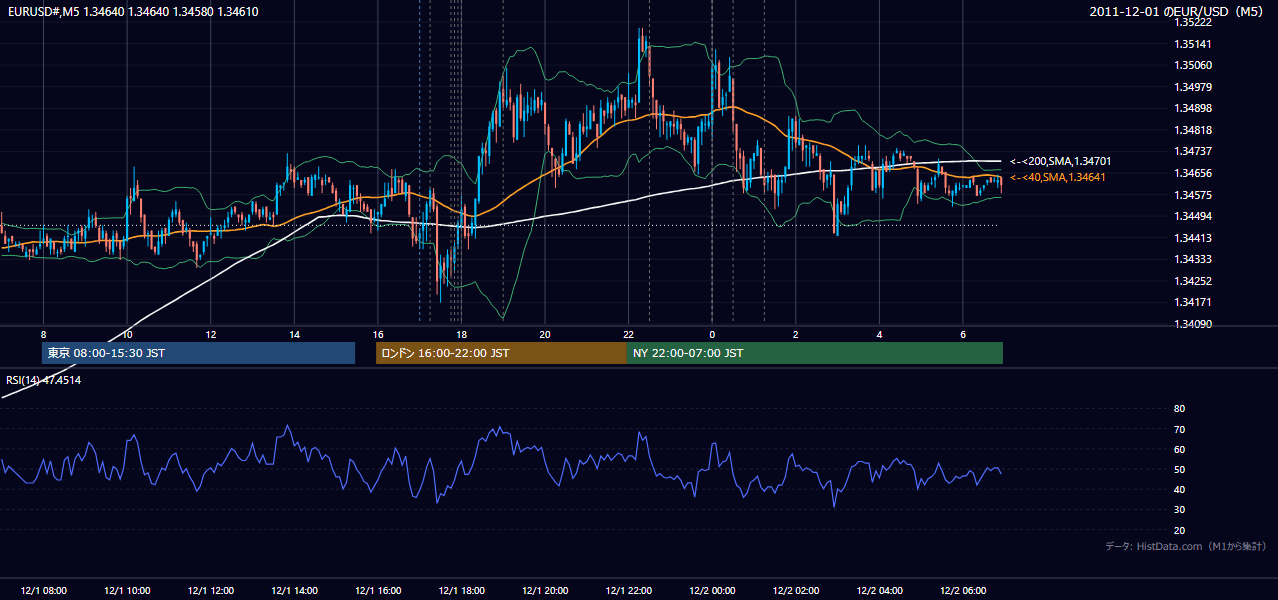The image size is (1278, 600).
Task: Click the RSI scale level 40
Action: 1179,490
